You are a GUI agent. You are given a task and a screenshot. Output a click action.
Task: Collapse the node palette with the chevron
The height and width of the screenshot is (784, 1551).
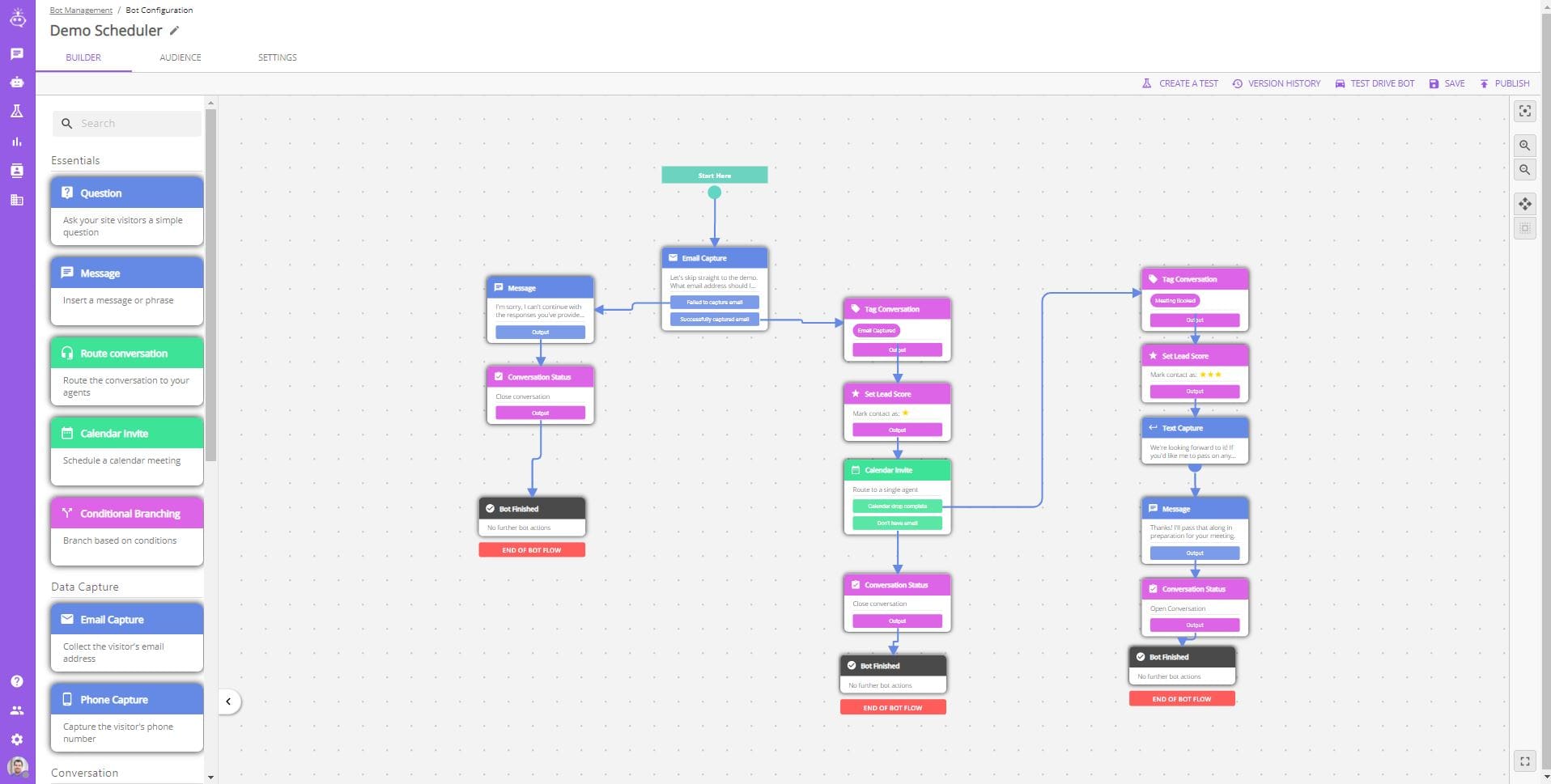click(x=228, y=701)
